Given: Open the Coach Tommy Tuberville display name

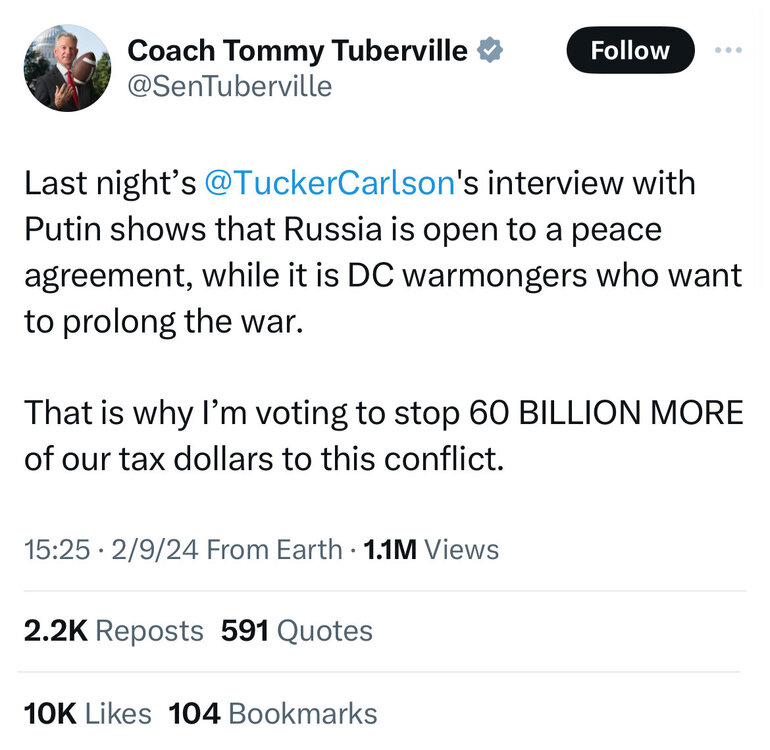Looking at the screenshot, I should pos(298,49).
